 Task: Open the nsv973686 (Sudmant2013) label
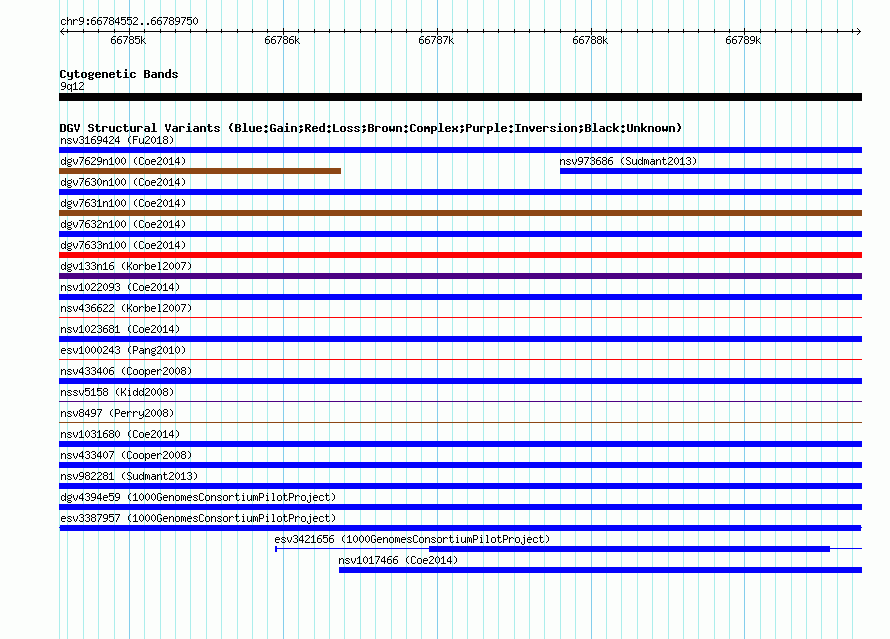[628, 161]
